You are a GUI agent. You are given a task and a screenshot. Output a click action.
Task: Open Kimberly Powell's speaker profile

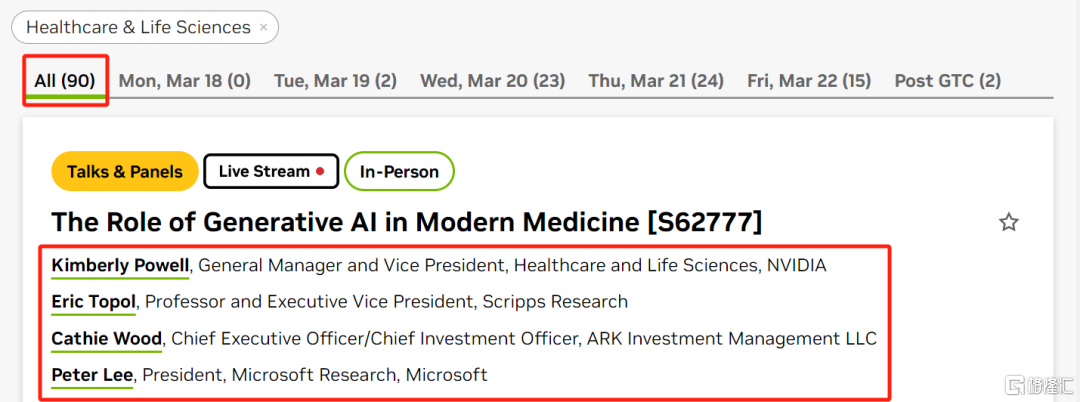(120, 265)
